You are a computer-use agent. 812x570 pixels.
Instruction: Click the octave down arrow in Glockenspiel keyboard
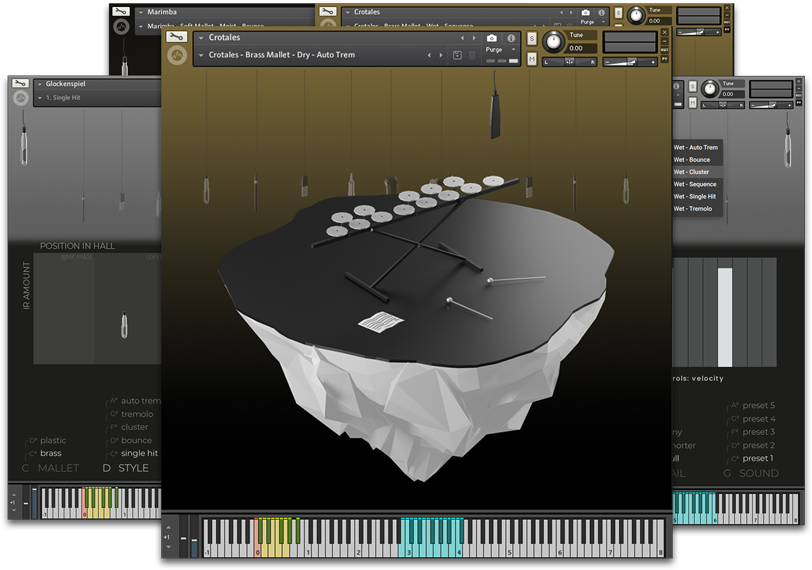pyautogui.click(x=13, y=510)
